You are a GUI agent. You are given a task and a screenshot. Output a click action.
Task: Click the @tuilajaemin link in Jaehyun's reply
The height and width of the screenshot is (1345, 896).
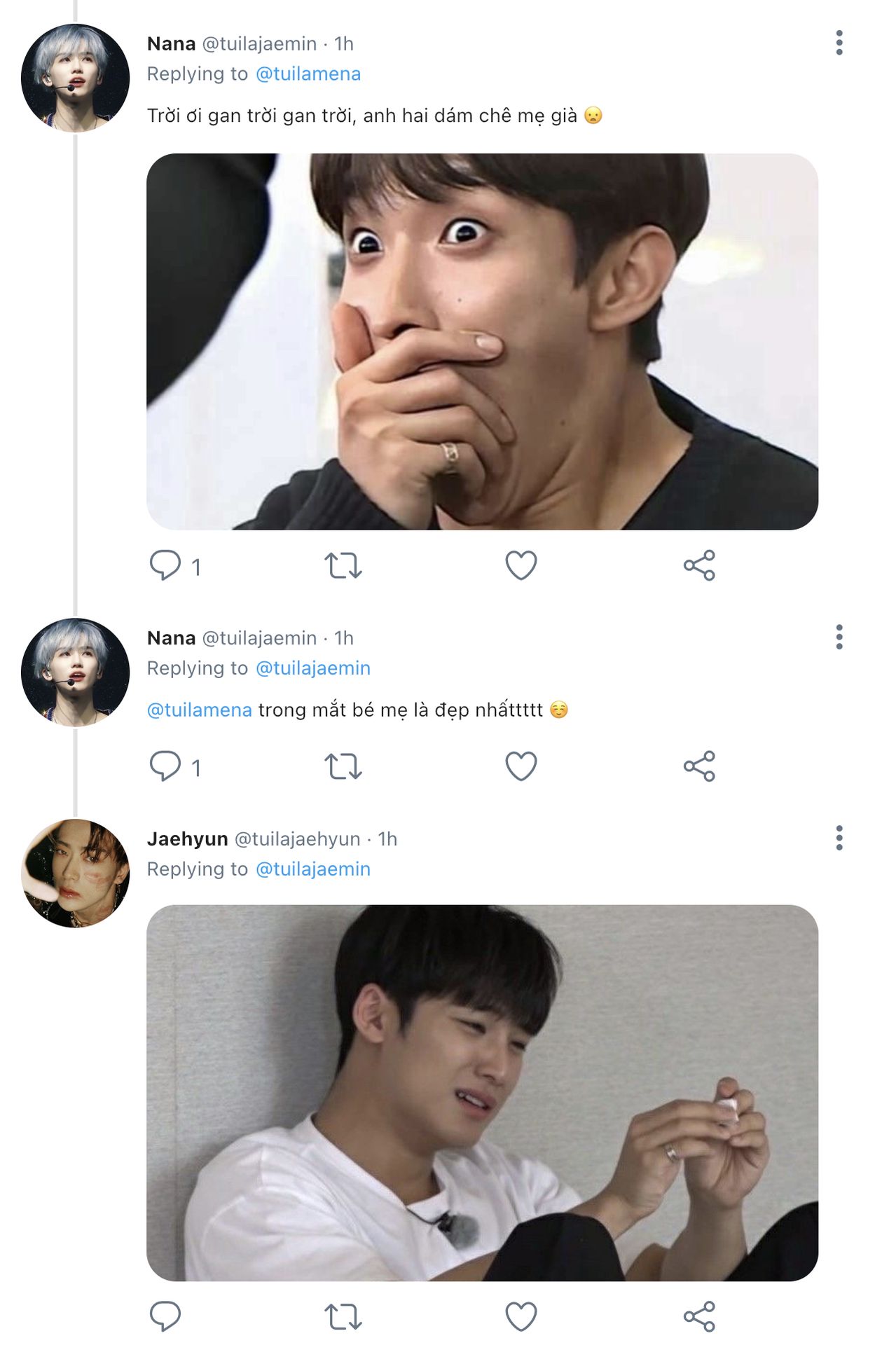(x=312, y=869)
